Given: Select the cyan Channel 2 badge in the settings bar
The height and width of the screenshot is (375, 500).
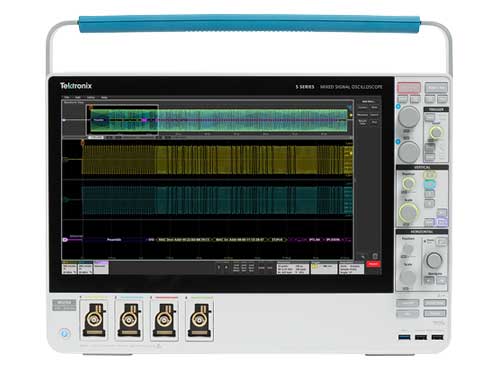Looking at the screenshot, I should pyautogui.click(x=85, y=268).
